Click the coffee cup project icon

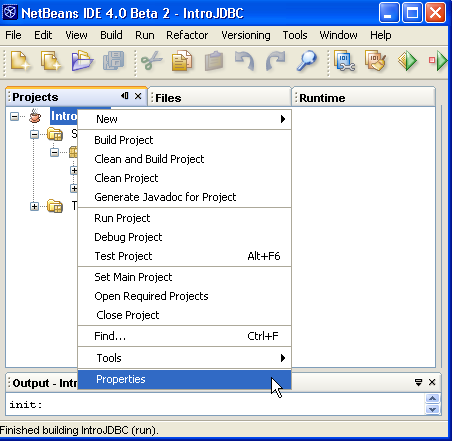pyautogui.click(x=35, y=116)
